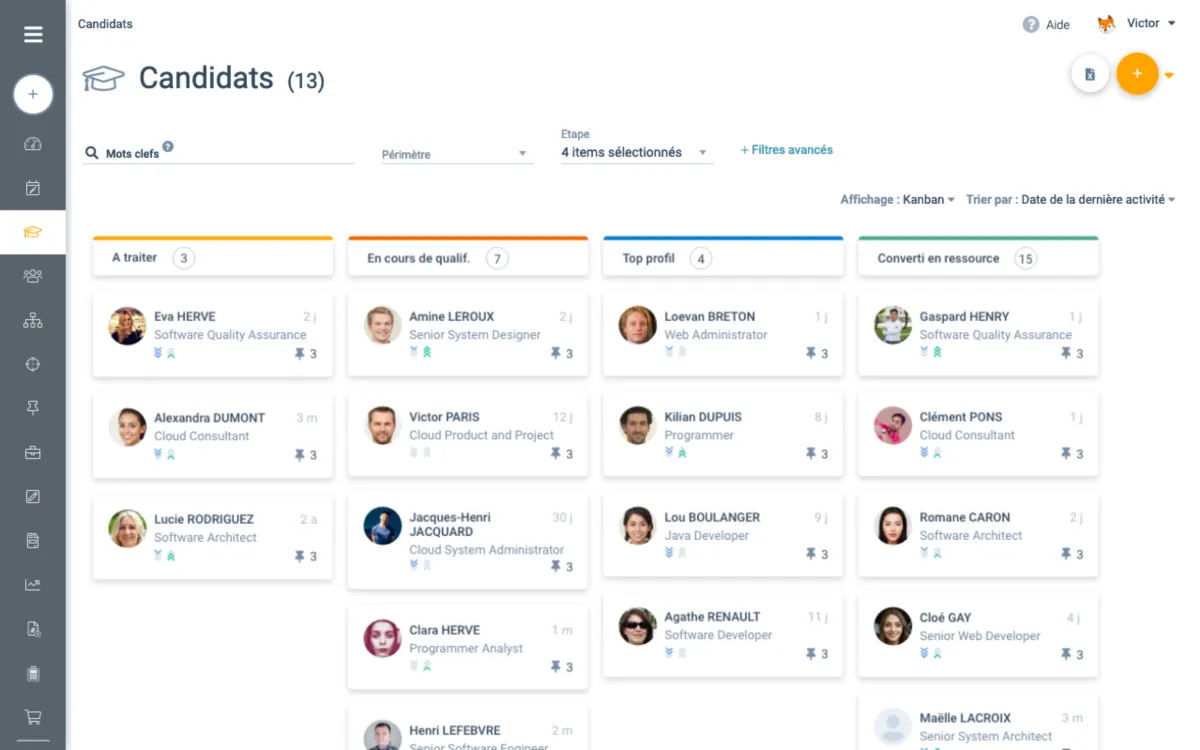Viewport: 1200px width, 750px height.
Task: Open the hamburger menu in the sidebar
Action: pos(33,35)
